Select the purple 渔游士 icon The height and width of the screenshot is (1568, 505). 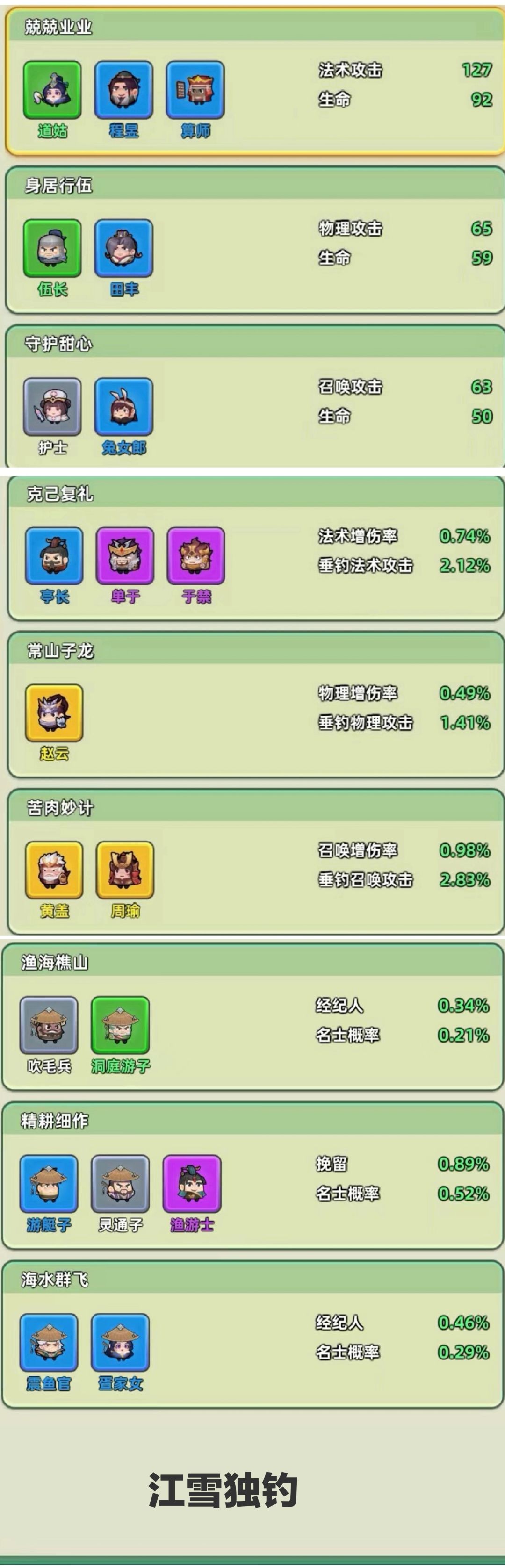(192, 1184)
